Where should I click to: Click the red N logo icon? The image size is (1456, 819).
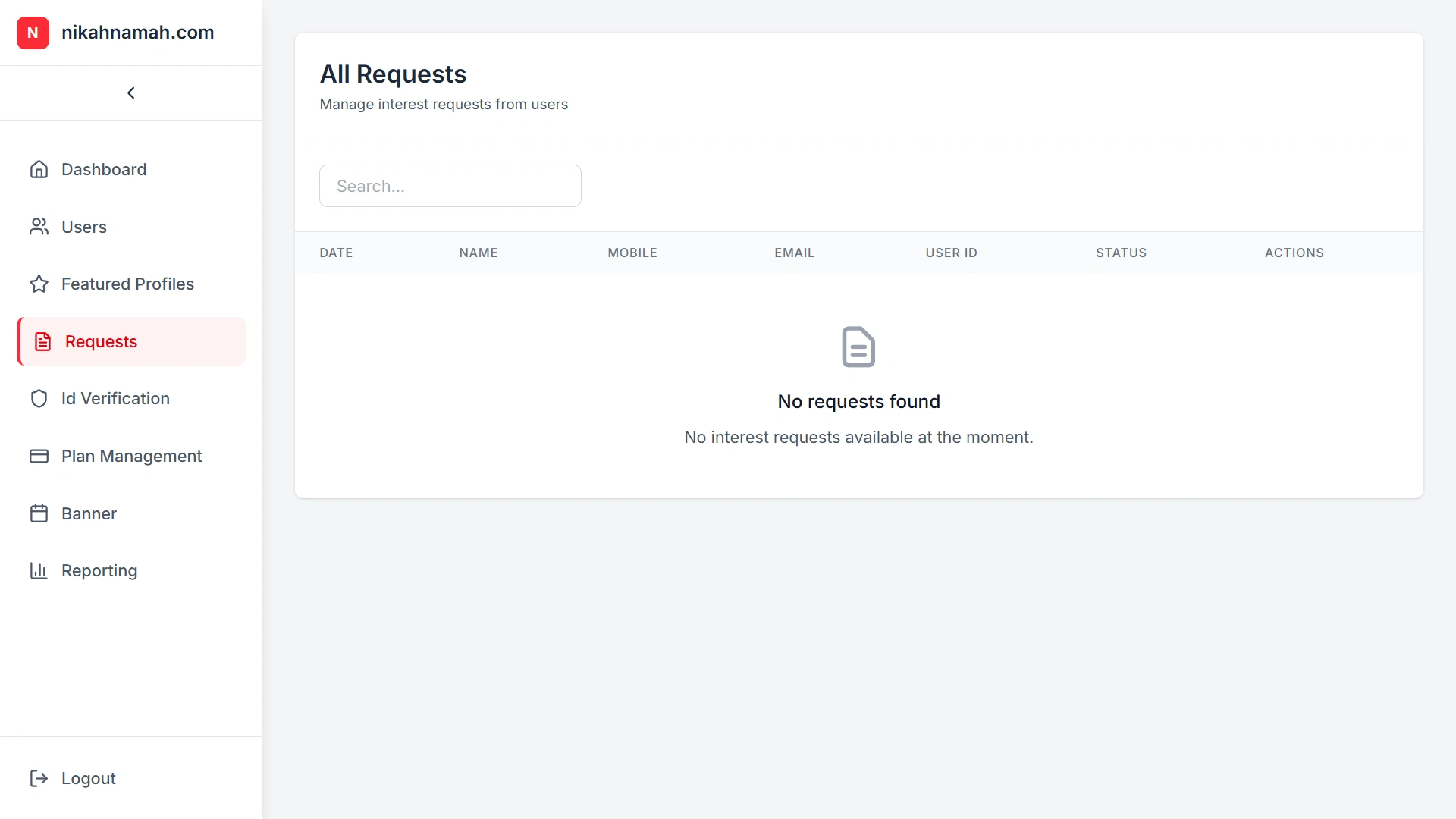coord(33,33)
